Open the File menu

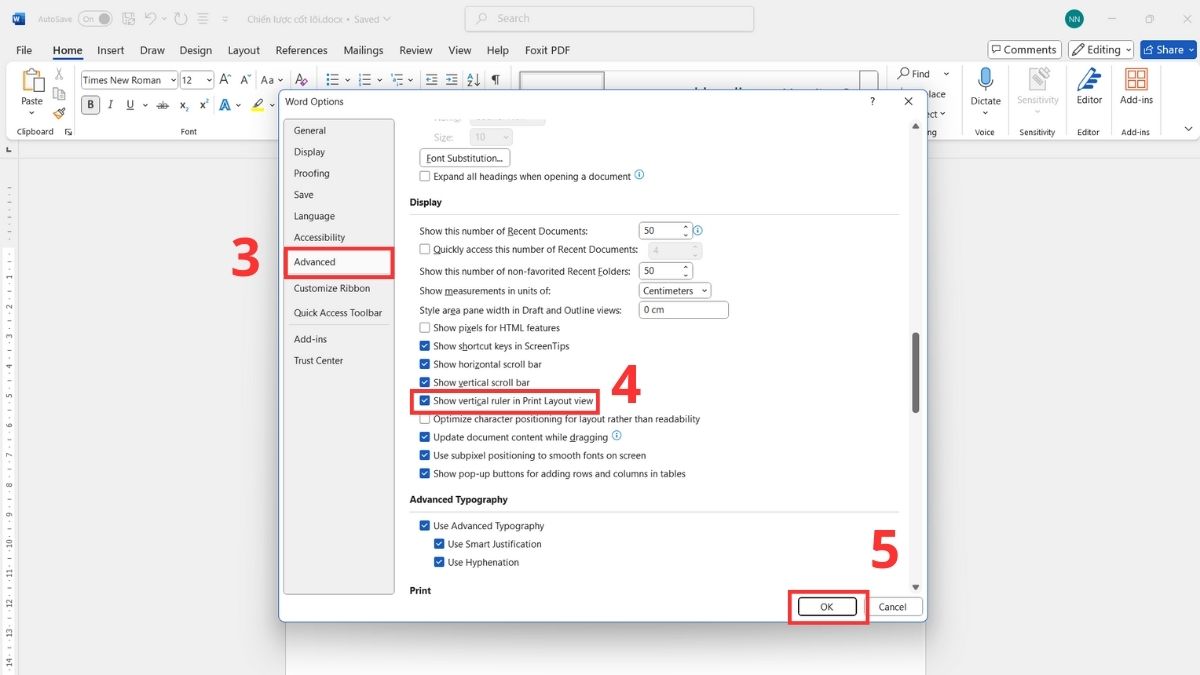point(24,50)
